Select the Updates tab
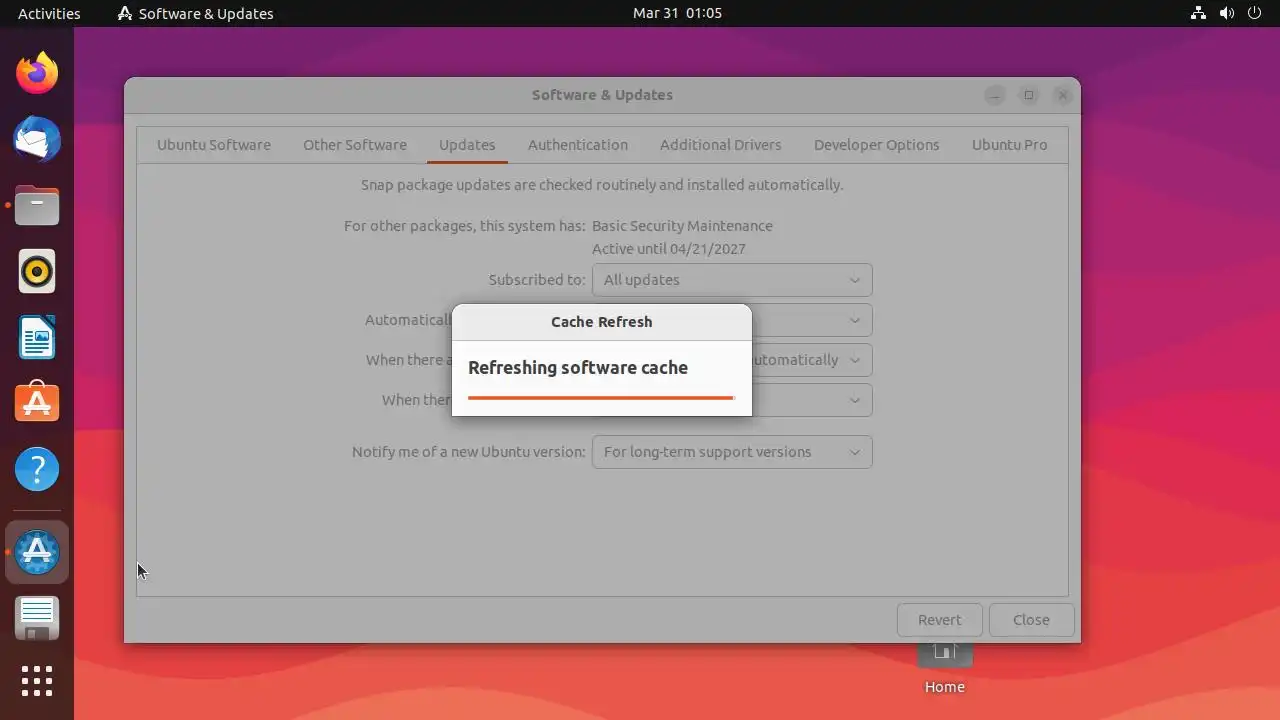This screenshot has width=1280, height=720. point(467,145)
